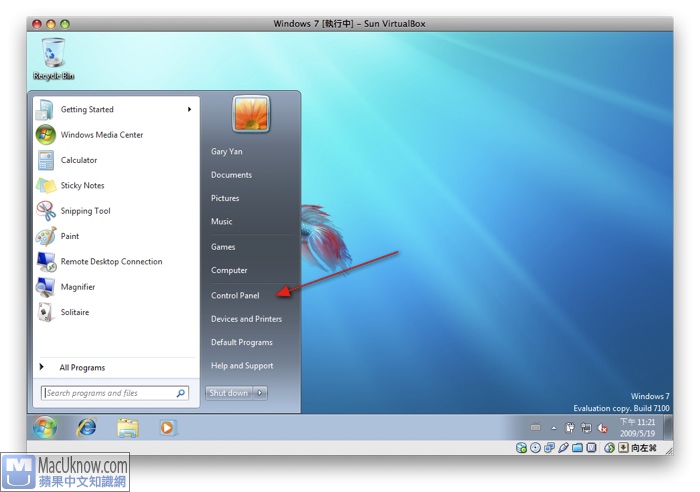Click the Sticky Notes icon
The height and width of the screenshot is (492, 700).
pyautogui.click(x=46, y=186)
